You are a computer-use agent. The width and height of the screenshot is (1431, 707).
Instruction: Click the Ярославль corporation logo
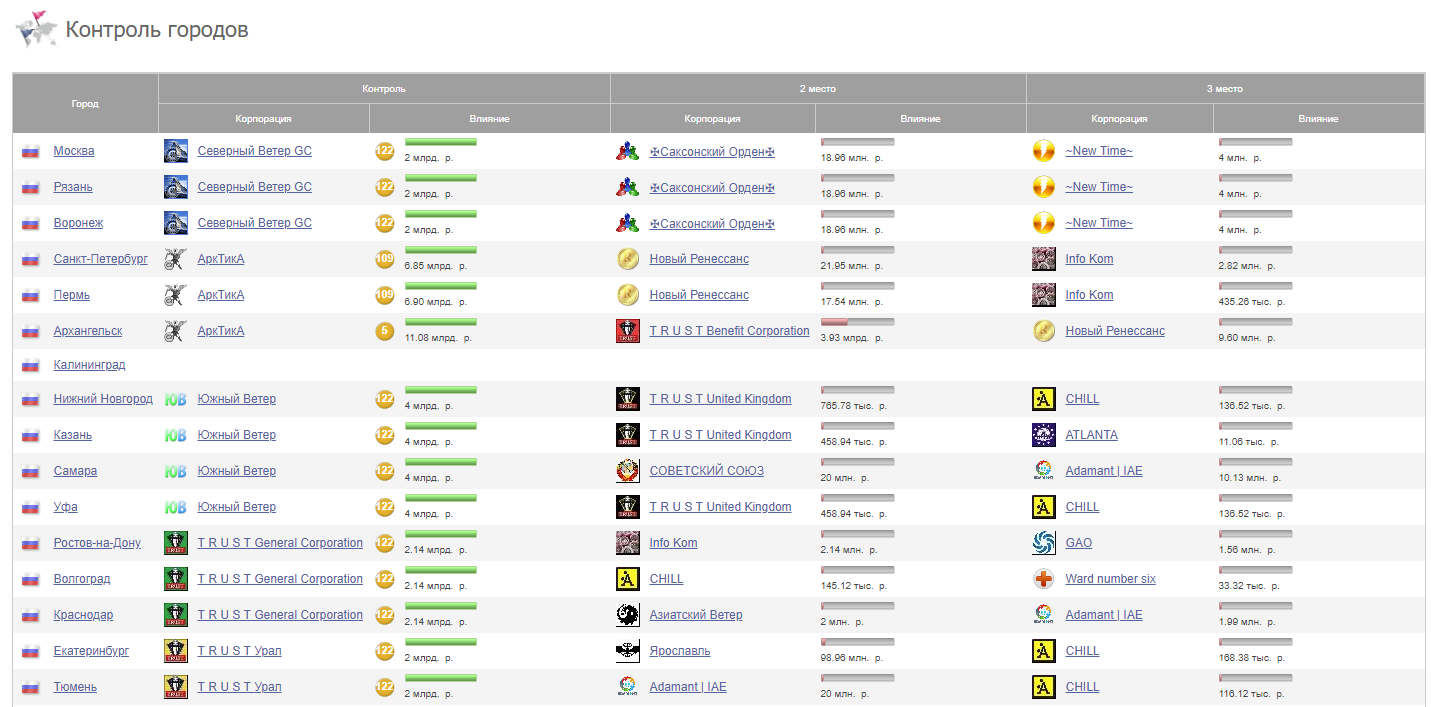click(627, 651)
